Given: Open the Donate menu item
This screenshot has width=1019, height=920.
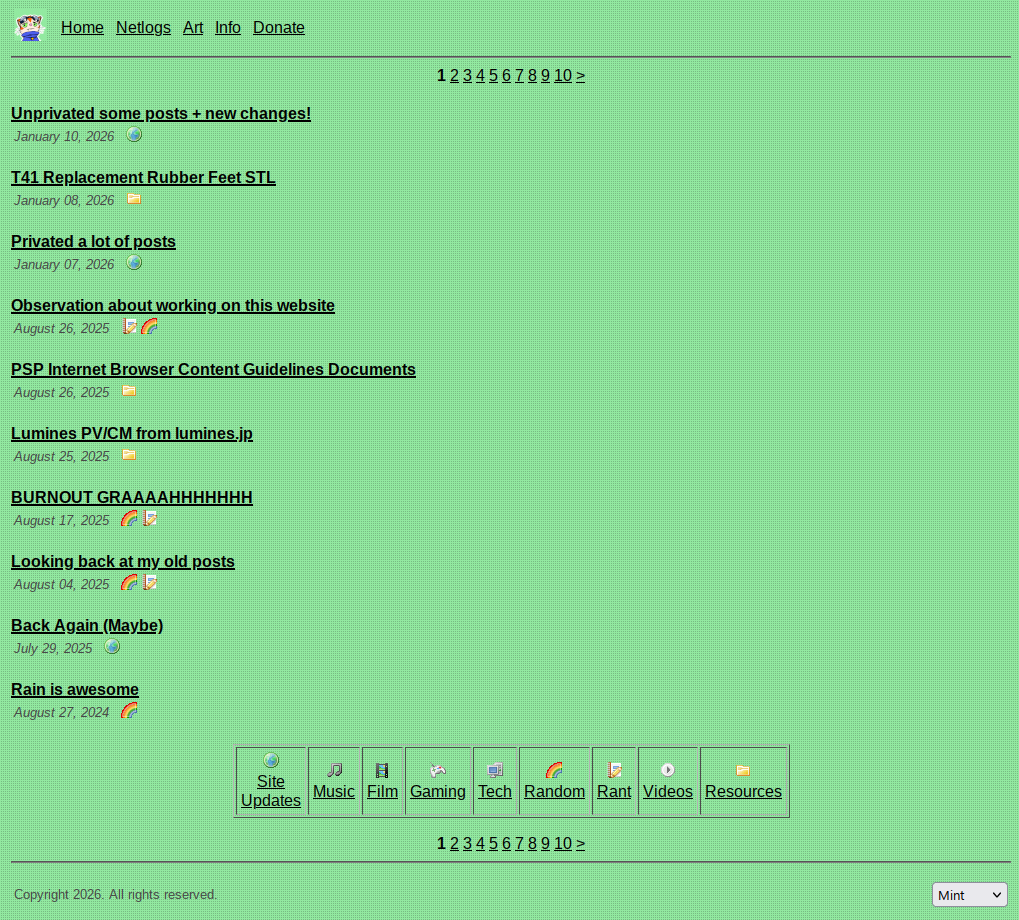Looking at the screenshot, I should (278, 28).
